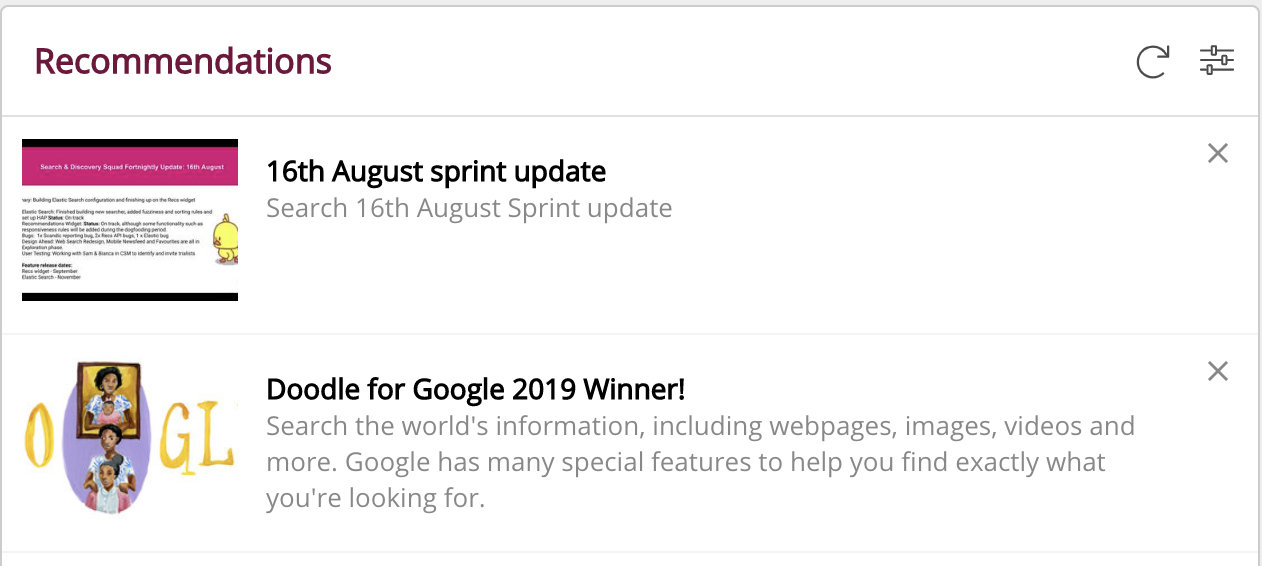Dismiss the 16th August sprint update recommendation
This screenshot has width=1262, height=566.
point(1217,153)
